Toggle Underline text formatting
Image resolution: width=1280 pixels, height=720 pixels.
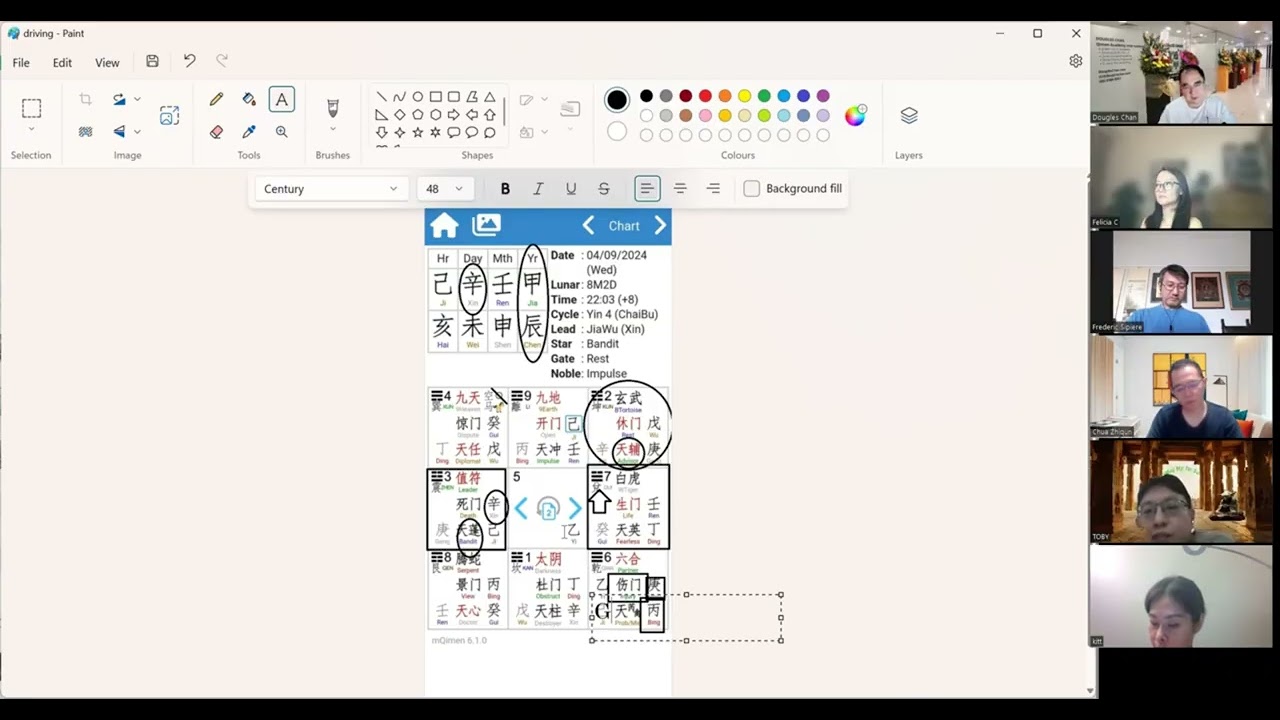click(571, 188)
